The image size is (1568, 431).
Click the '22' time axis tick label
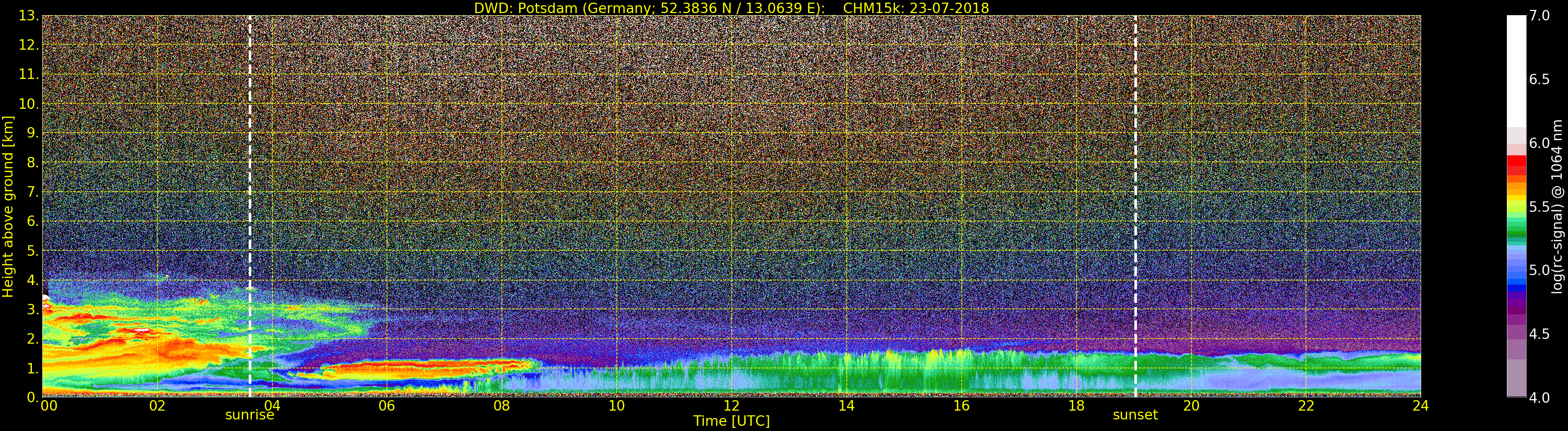1306,406
